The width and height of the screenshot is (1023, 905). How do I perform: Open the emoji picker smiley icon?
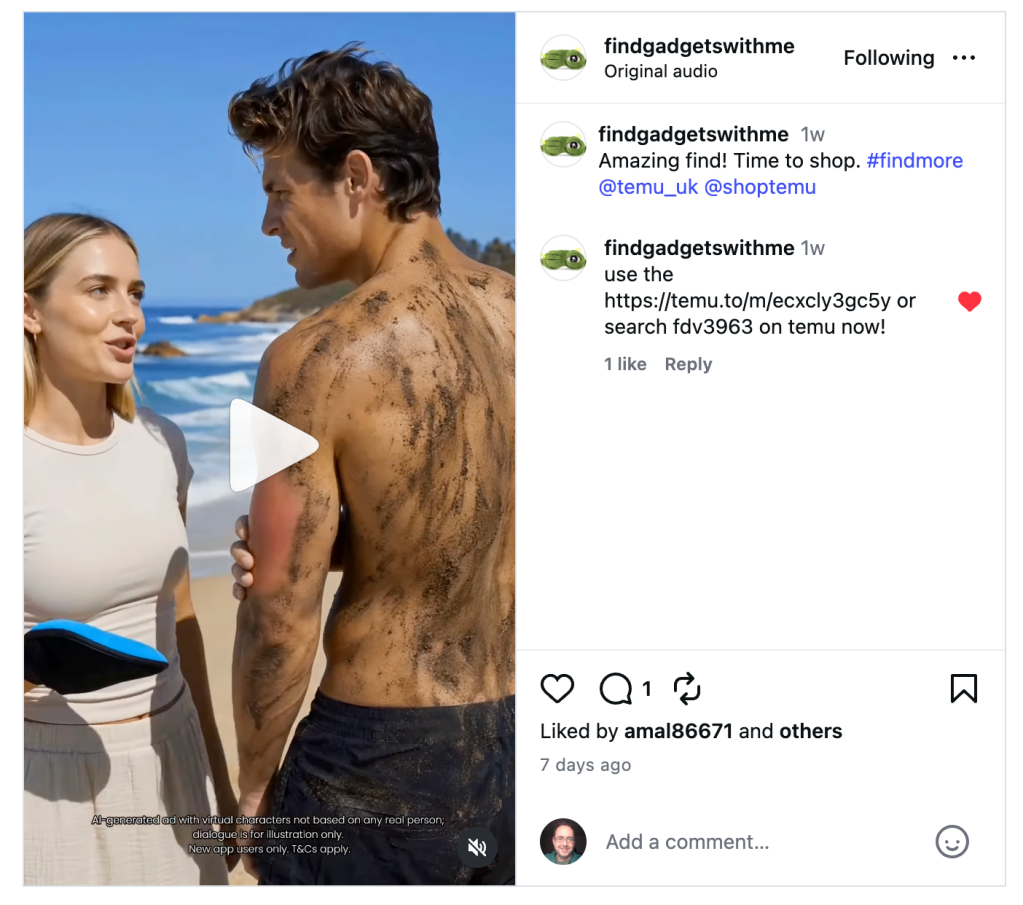click(952, 842)
